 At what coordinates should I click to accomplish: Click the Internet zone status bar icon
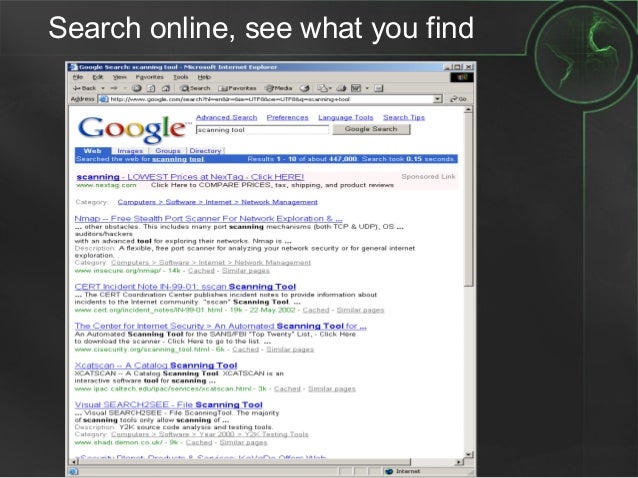tap(389, 471)
